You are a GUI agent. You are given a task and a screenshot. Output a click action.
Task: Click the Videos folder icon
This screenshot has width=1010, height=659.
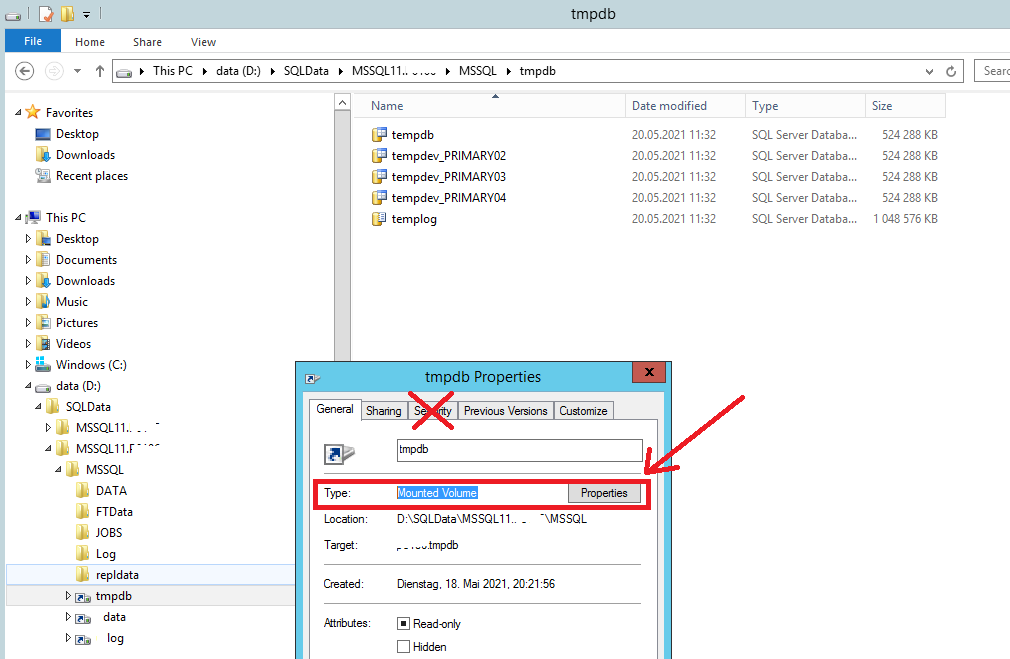(43, 344)
